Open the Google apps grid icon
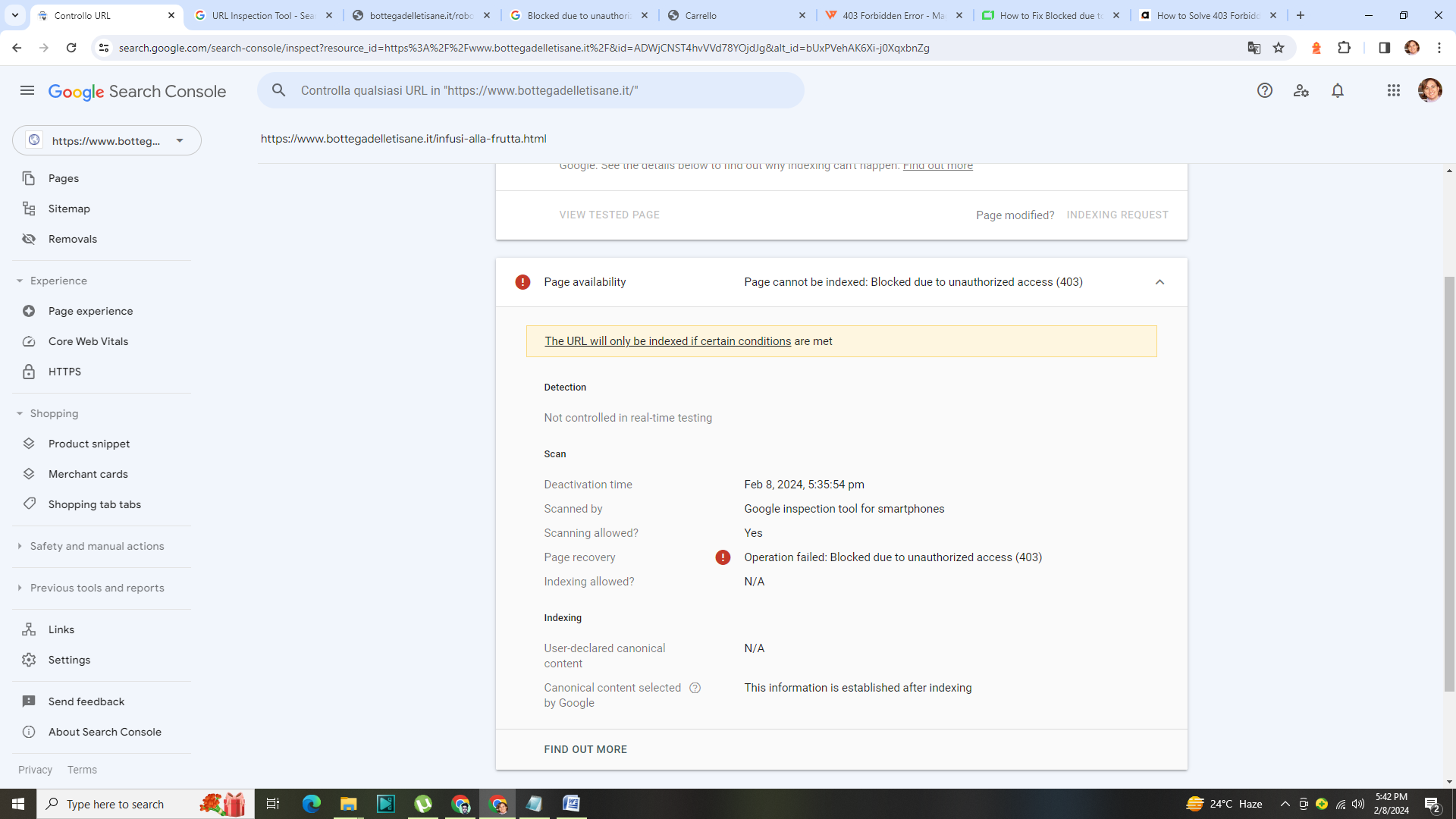 1393,91
